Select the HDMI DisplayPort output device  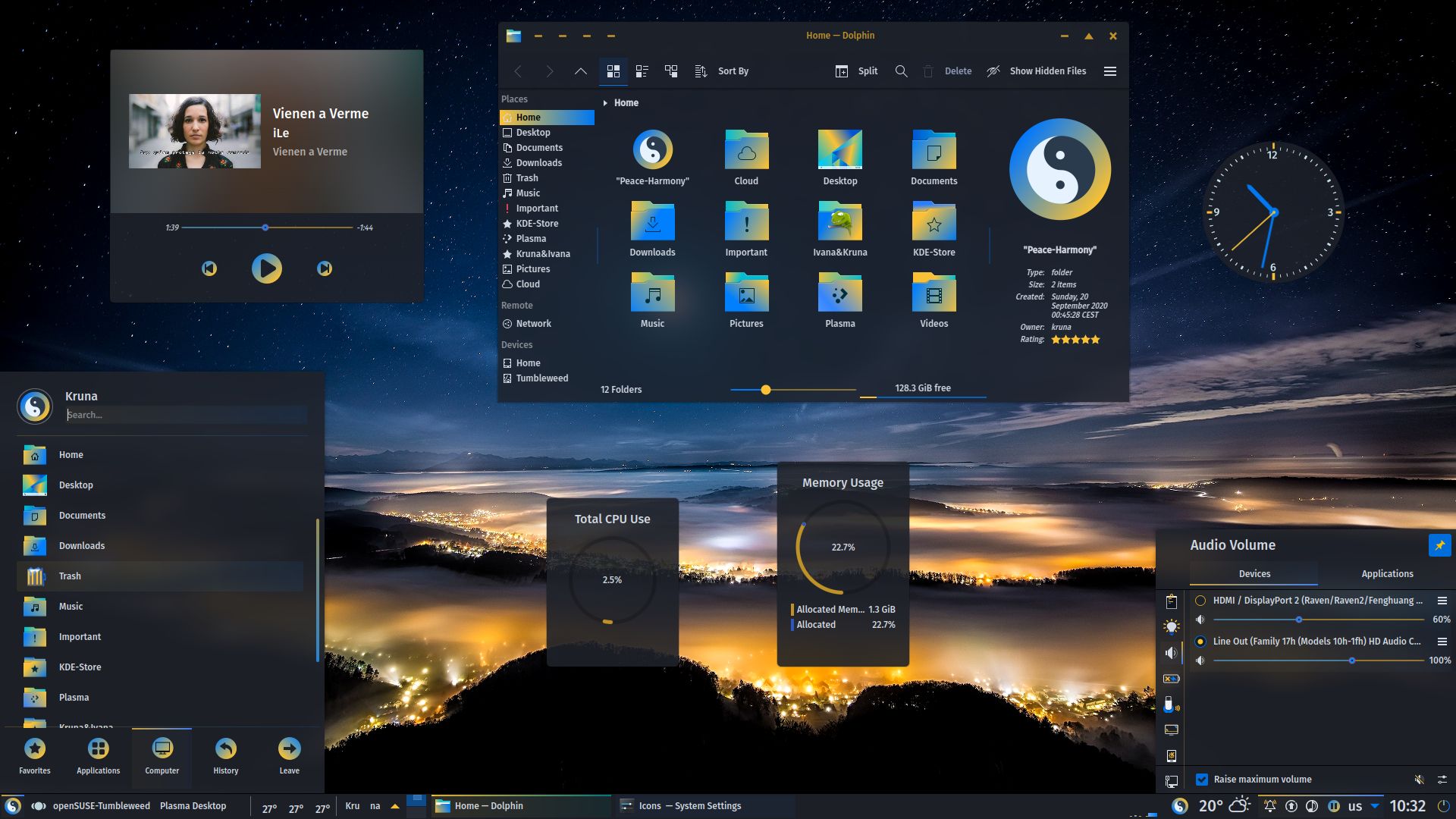[1200, 600]
